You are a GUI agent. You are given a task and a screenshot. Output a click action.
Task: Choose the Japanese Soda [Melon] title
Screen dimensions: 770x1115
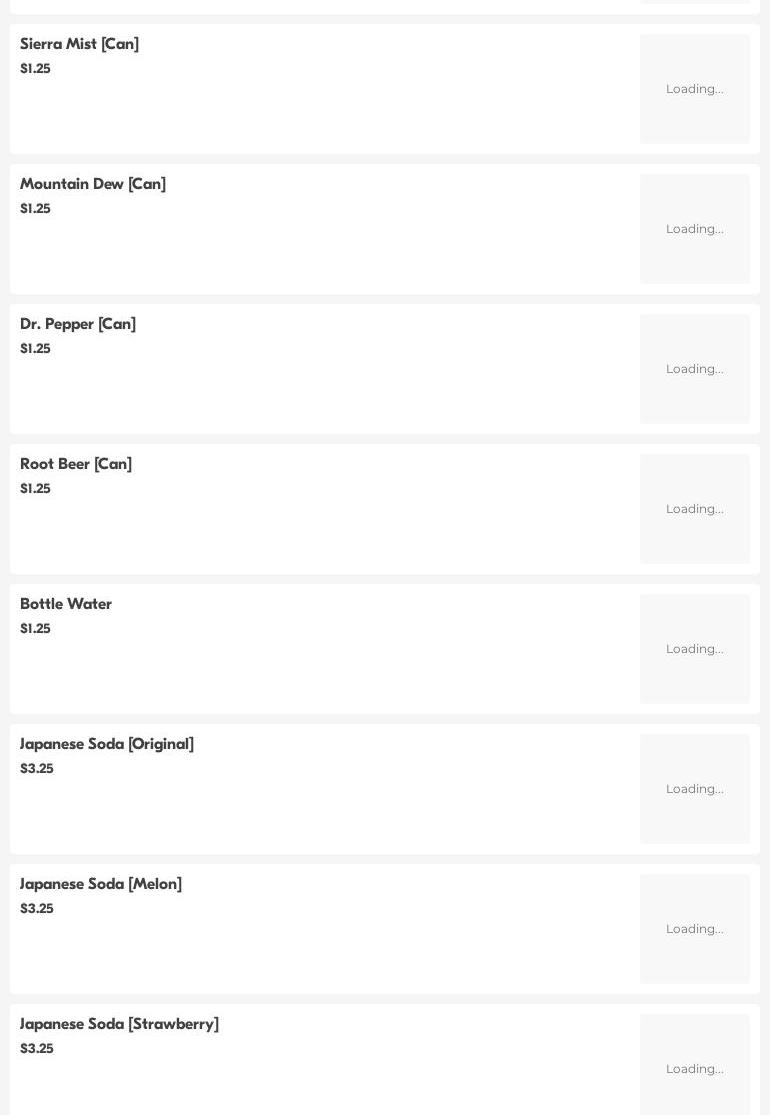pyautogui.click(x=101, y=884)
